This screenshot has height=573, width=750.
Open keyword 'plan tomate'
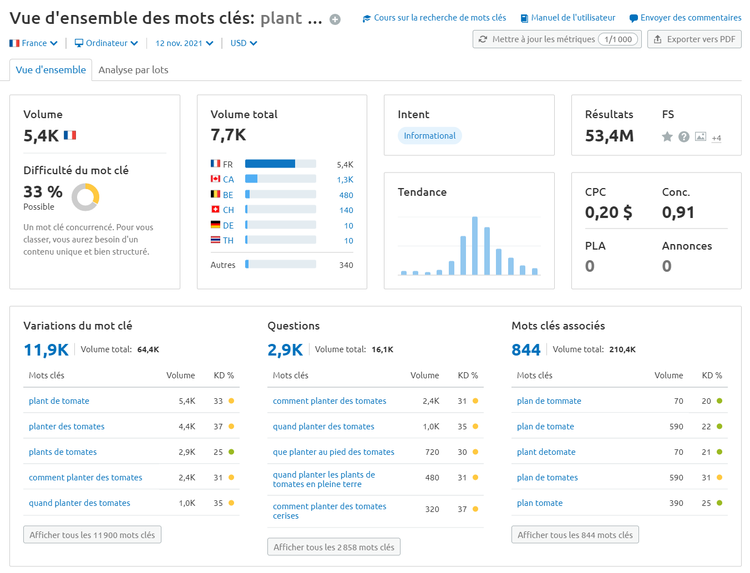(x=540, y=503)
